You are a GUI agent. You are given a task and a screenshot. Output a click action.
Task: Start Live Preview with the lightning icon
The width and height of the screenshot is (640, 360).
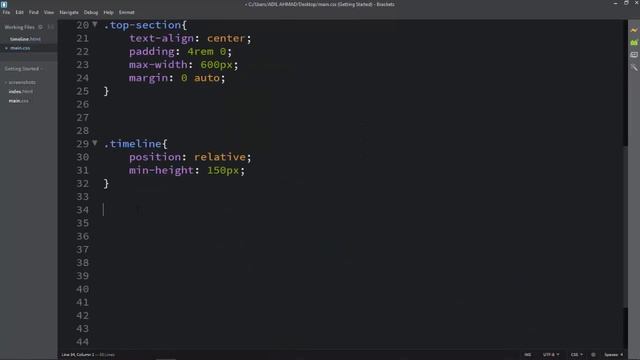[x=634, y=30]
